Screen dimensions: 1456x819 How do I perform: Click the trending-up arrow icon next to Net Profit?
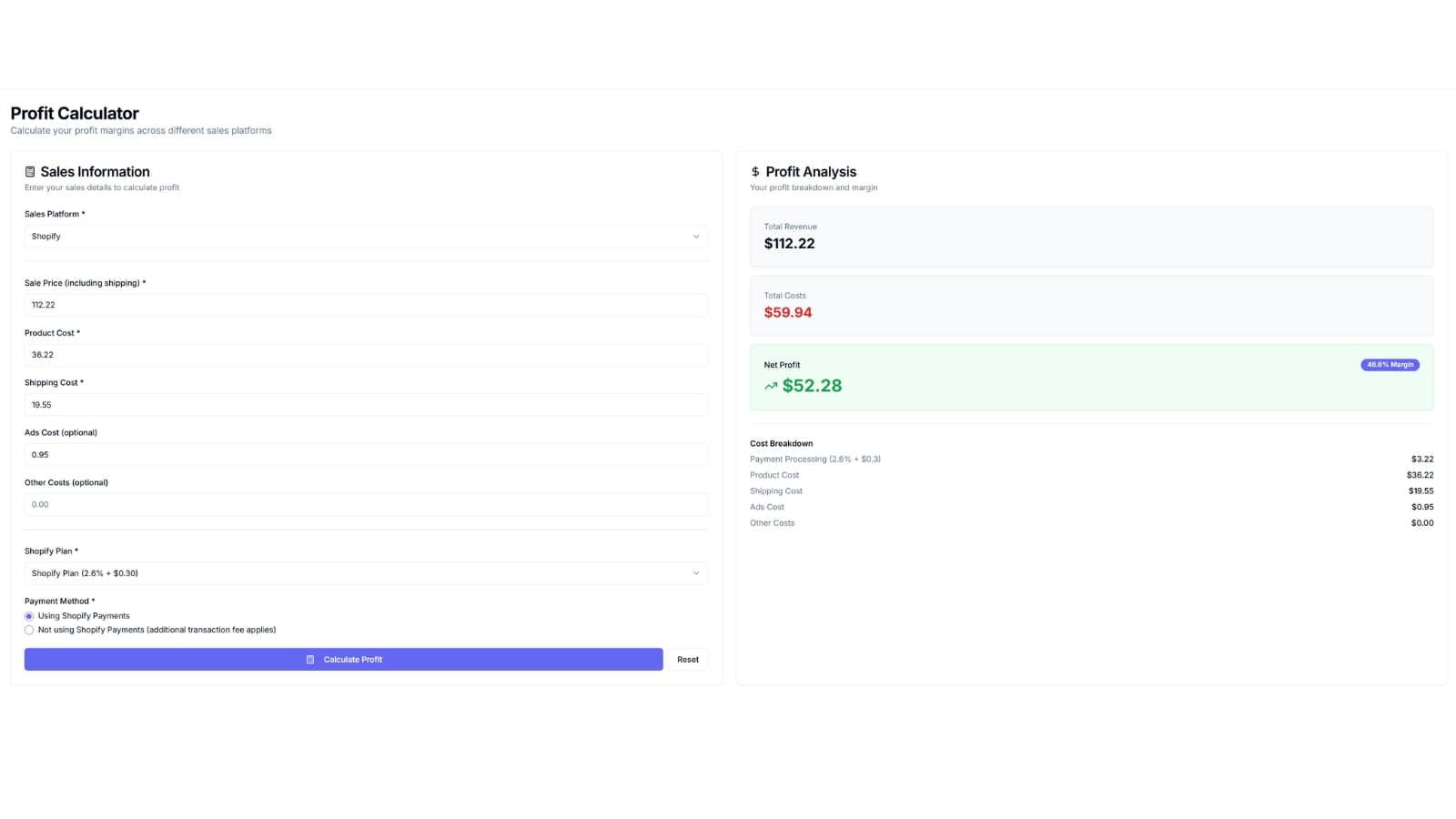point(771,386)
